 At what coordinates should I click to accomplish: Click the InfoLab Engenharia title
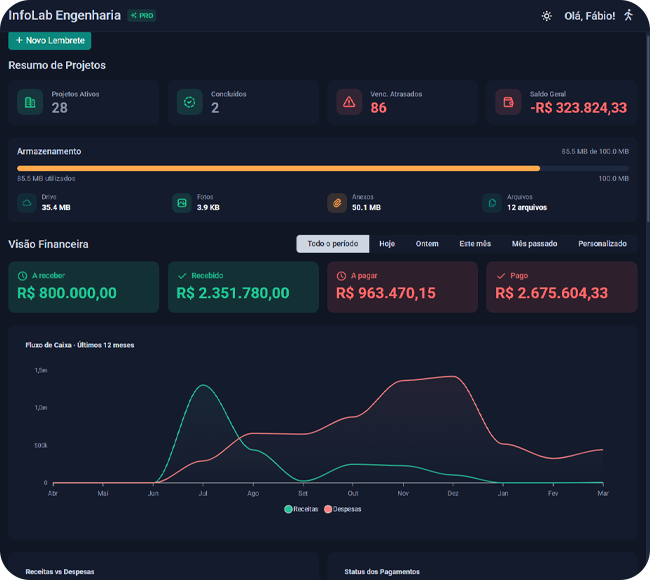65,15
